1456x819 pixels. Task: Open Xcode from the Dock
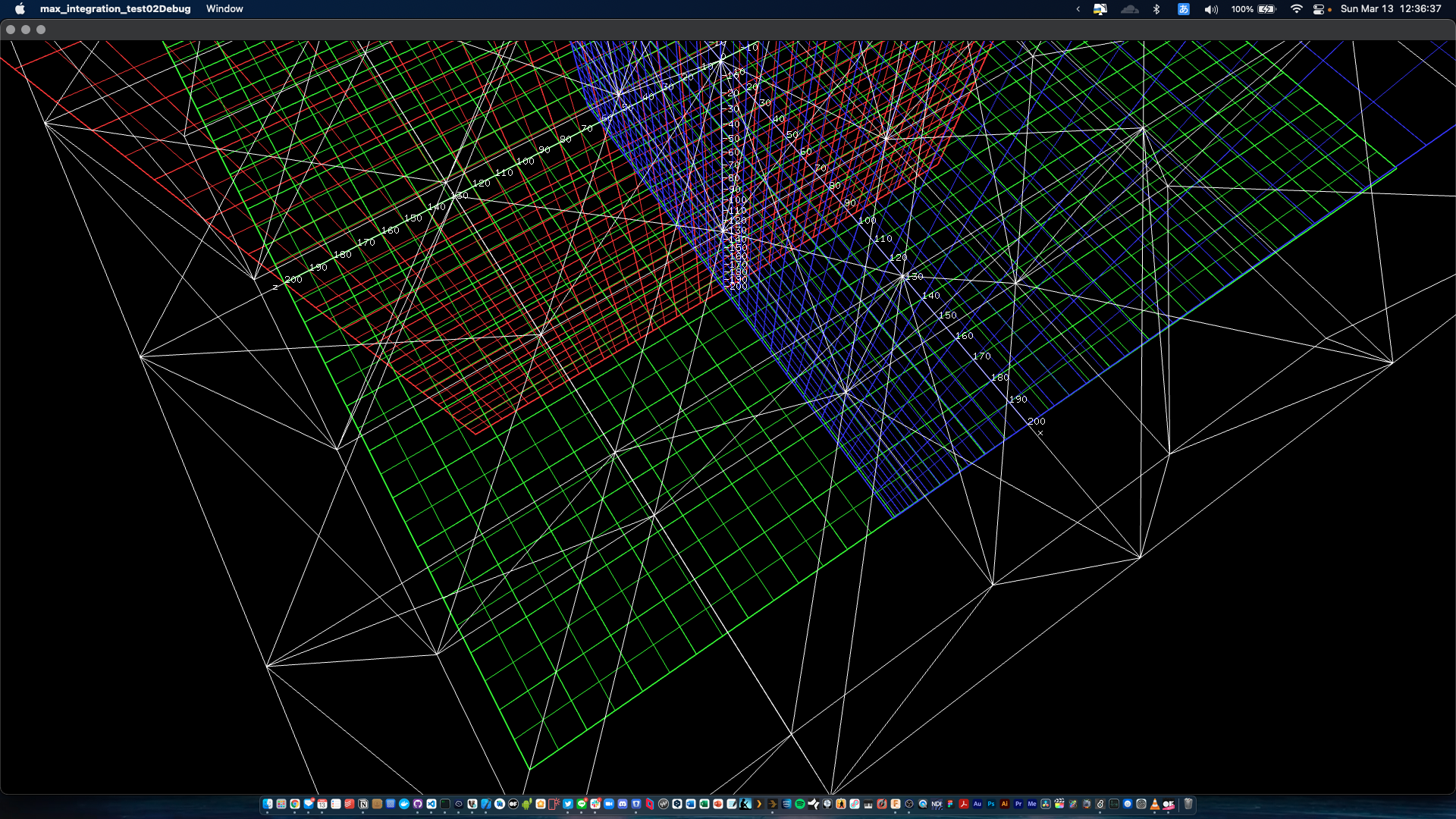(x=486, y=804)
